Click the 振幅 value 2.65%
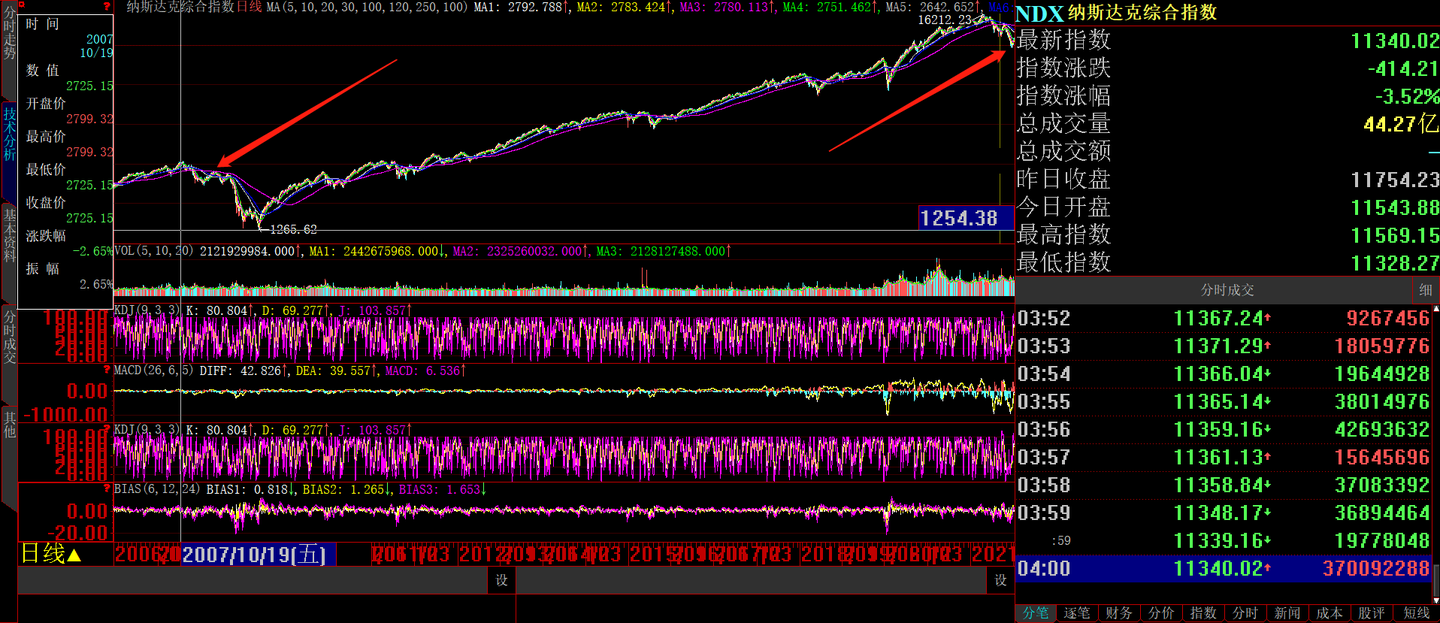 (x=96, y=285)
